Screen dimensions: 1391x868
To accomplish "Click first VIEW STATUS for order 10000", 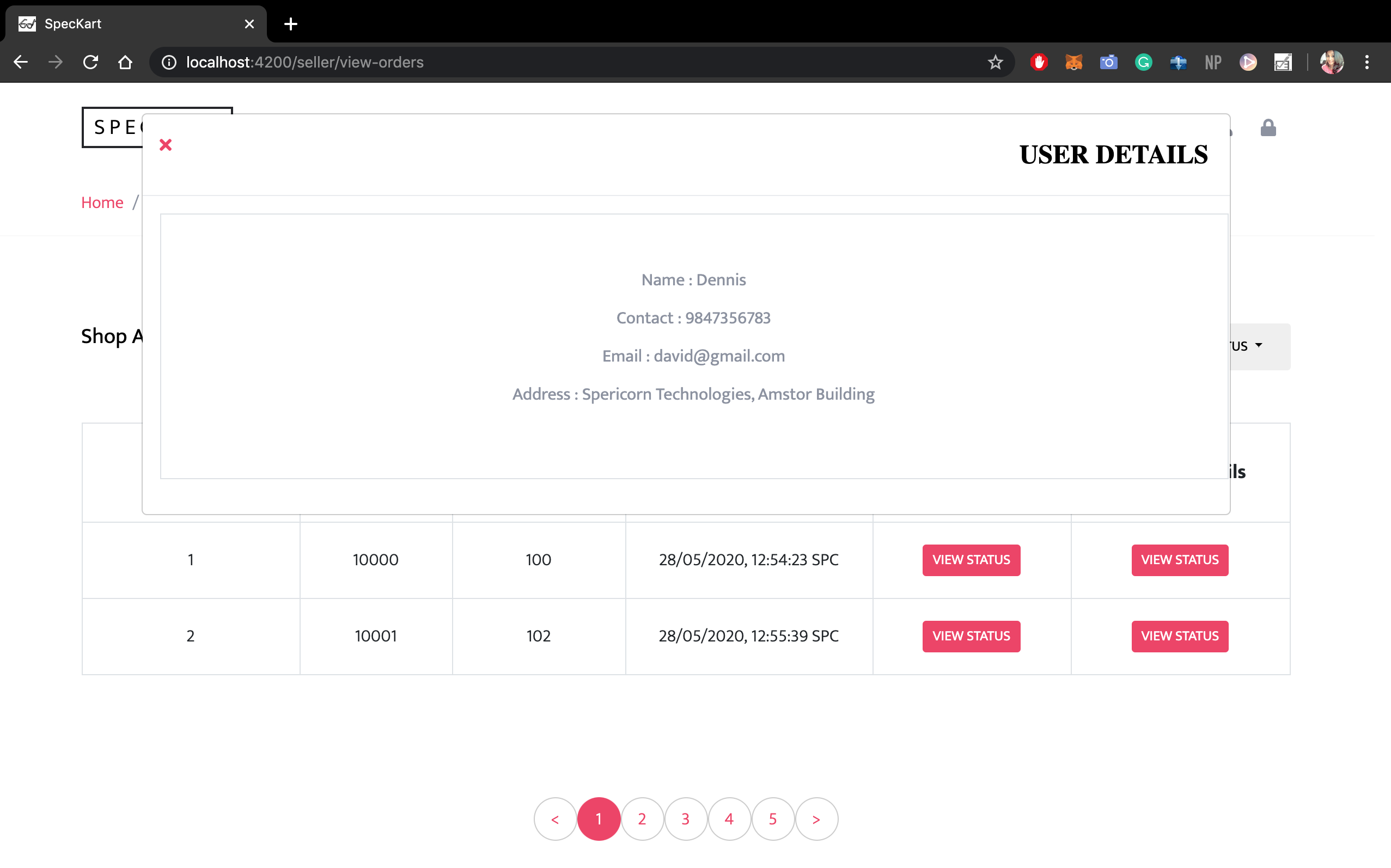I will point(971,560).
